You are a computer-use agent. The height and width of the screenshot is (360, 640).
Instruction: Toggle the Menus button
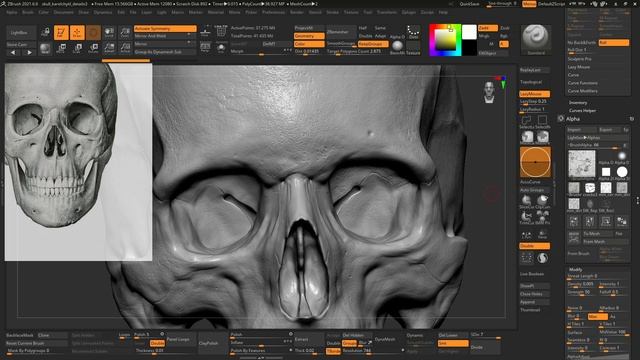point(529,4)
